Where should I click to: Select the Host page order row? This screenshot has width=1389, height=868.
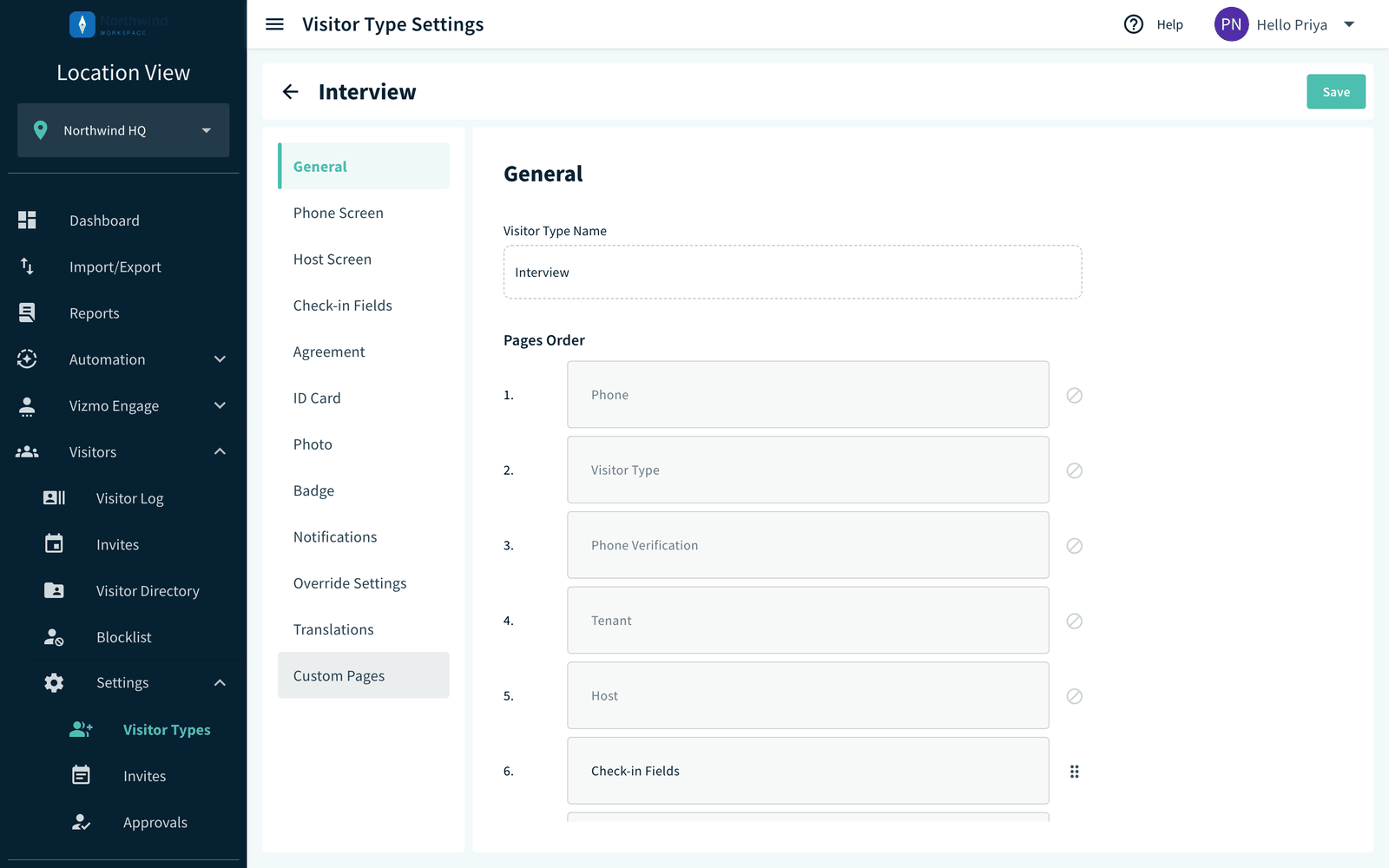click(x=807, y=695)
